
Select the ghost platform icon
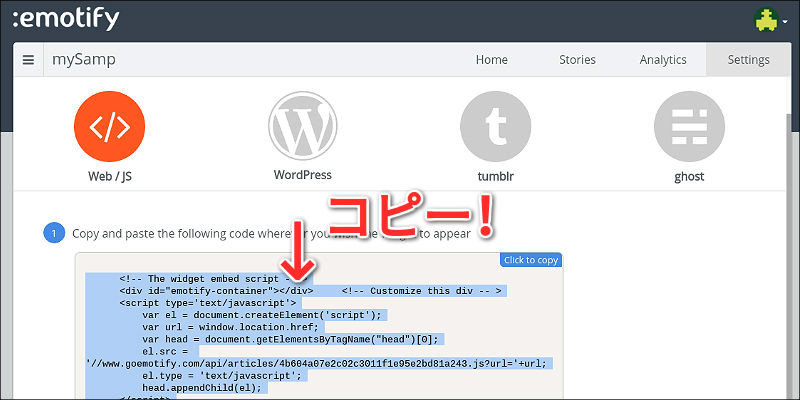(x=689, y=127)
